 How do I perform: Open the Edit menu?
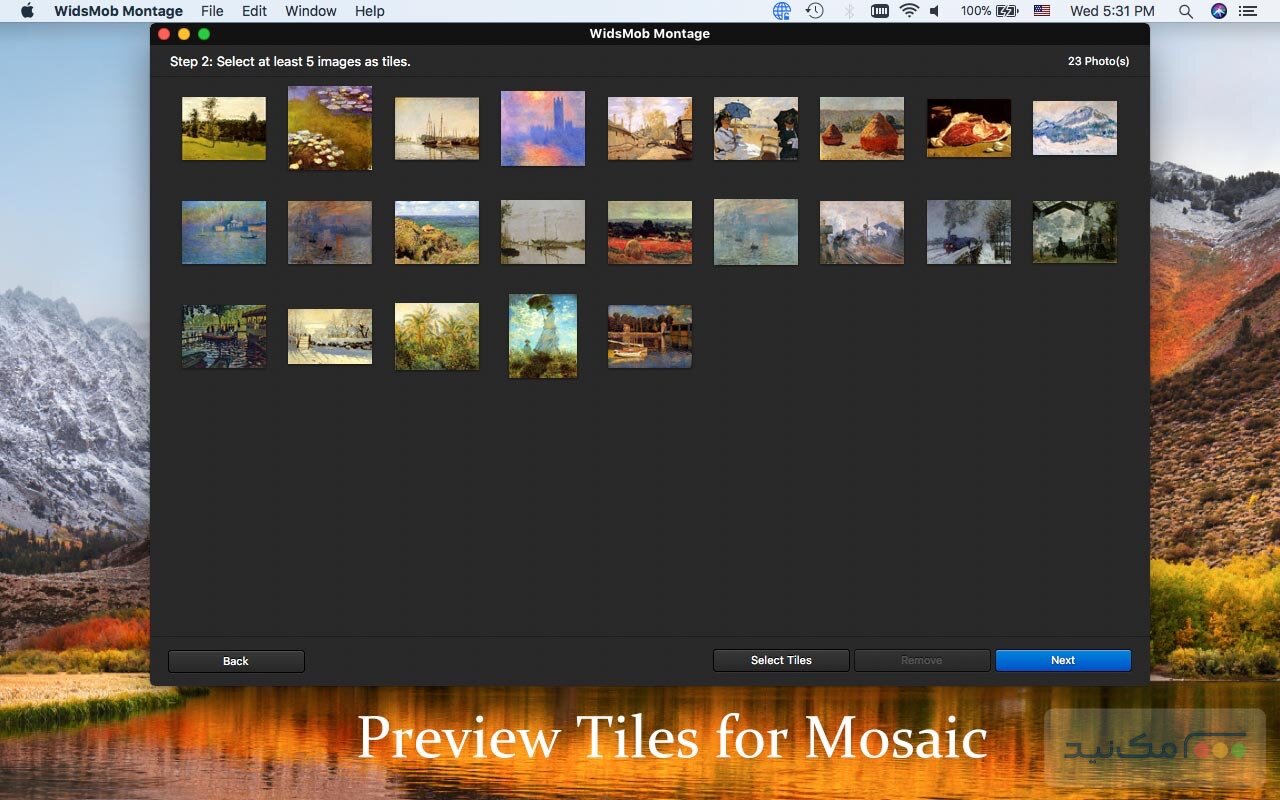pyautogui.click(x=254, y=11)
